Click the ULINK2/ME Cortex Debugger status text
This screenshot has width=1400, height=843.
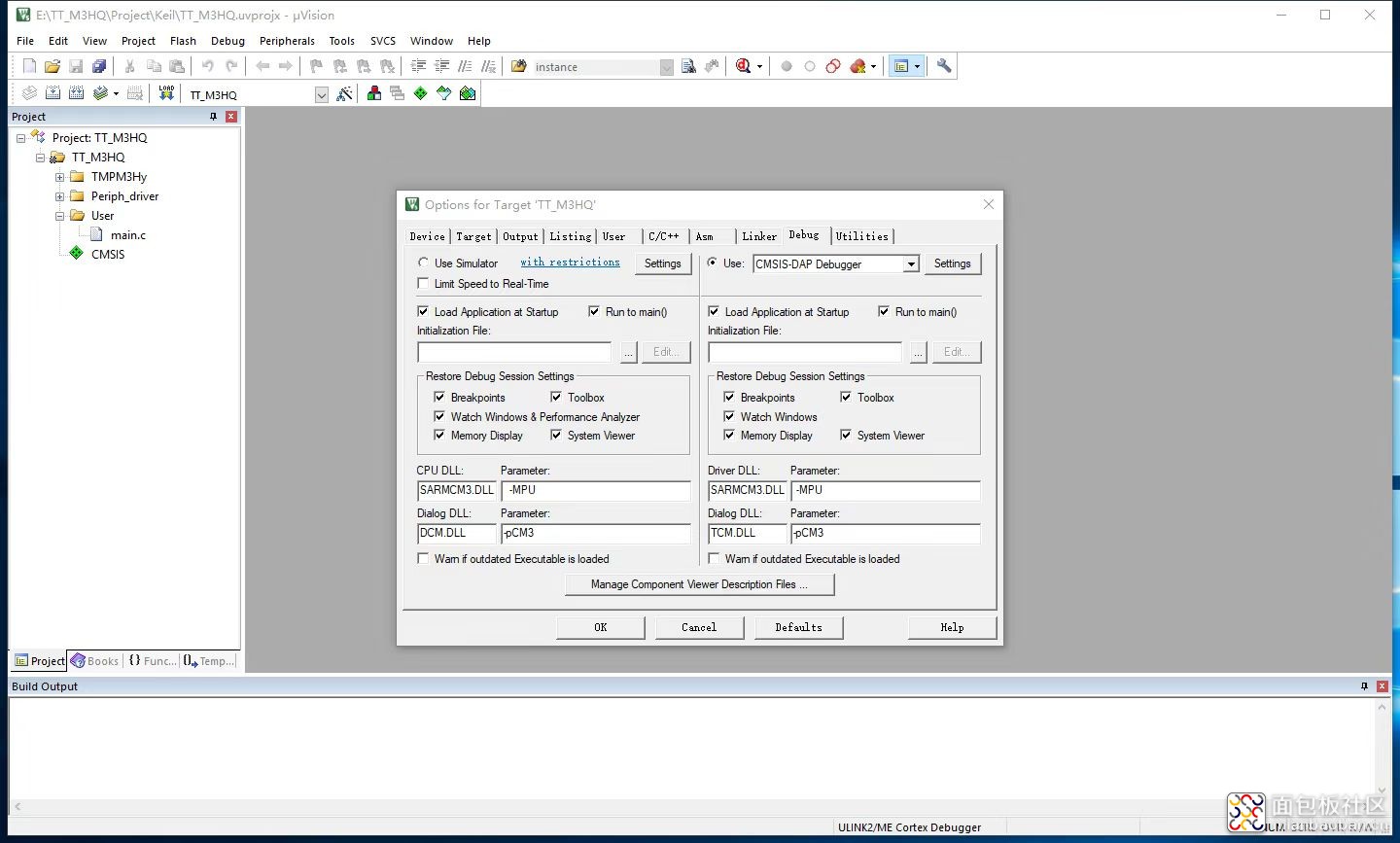tap(910, 827)
